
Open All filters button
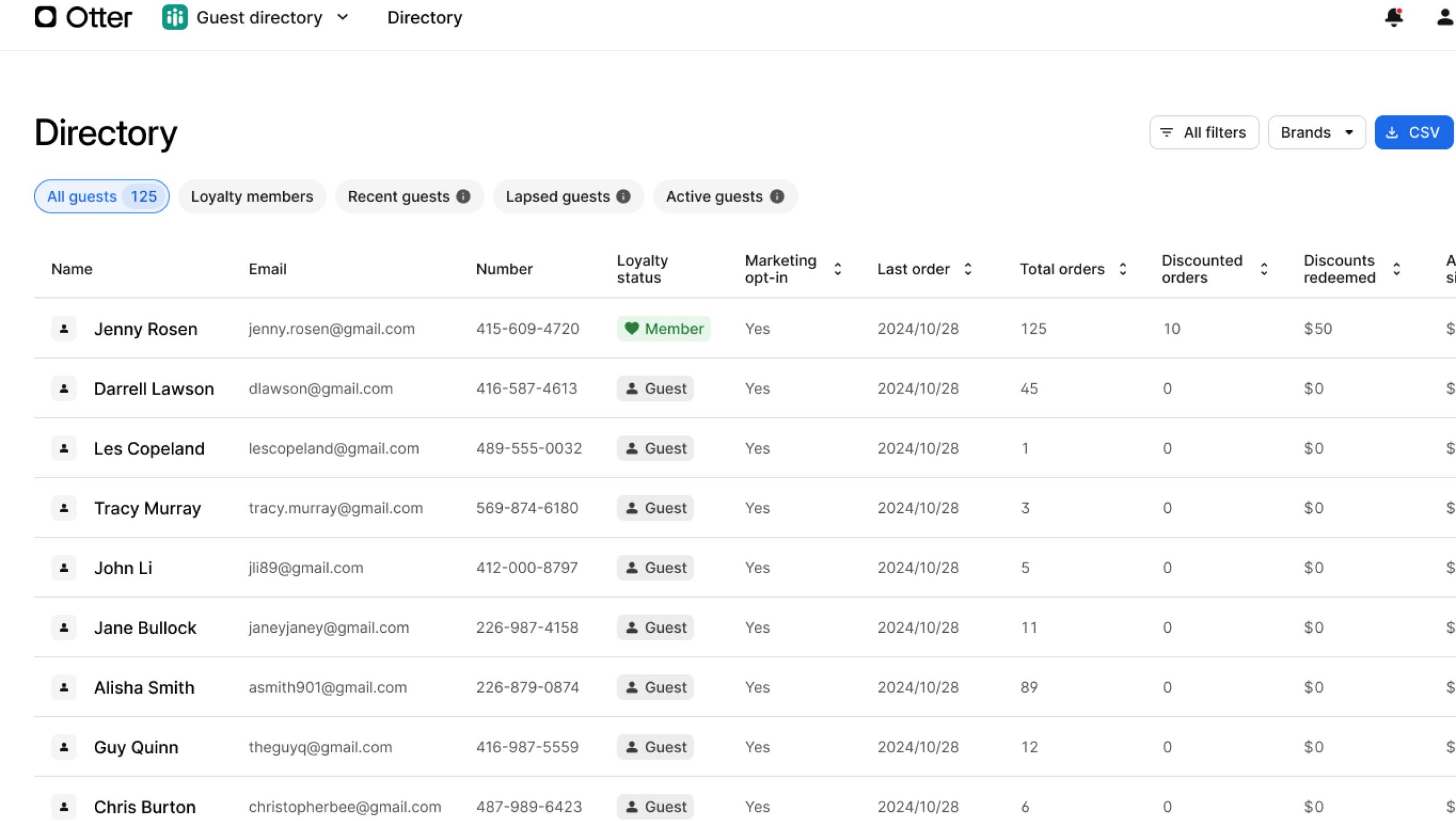point(1204,132)
